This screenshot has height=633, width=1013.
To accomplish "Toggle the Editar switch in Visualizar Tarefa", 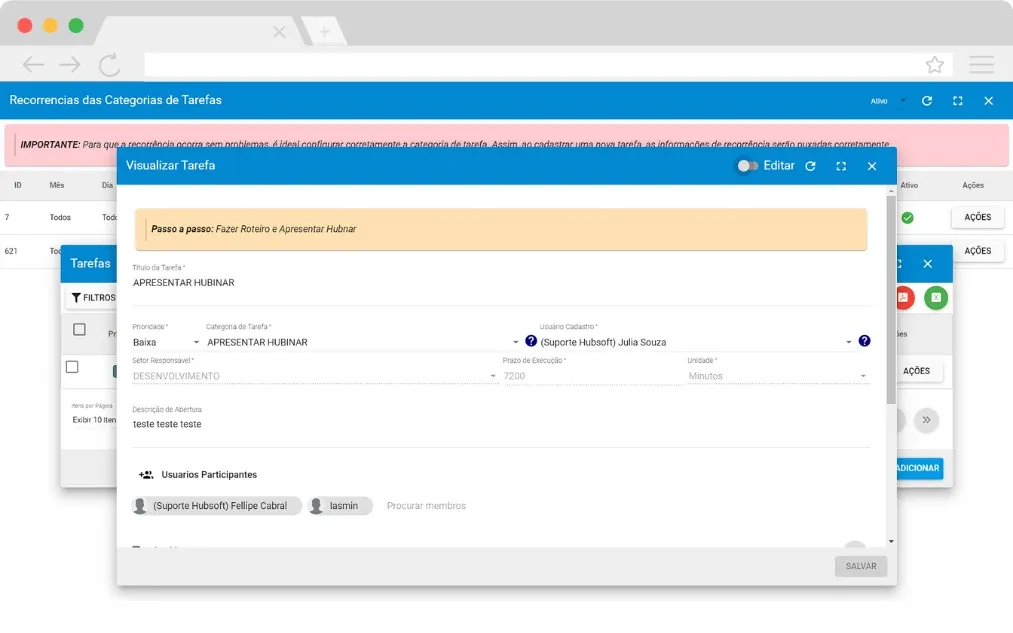I will tap(747, 166).
